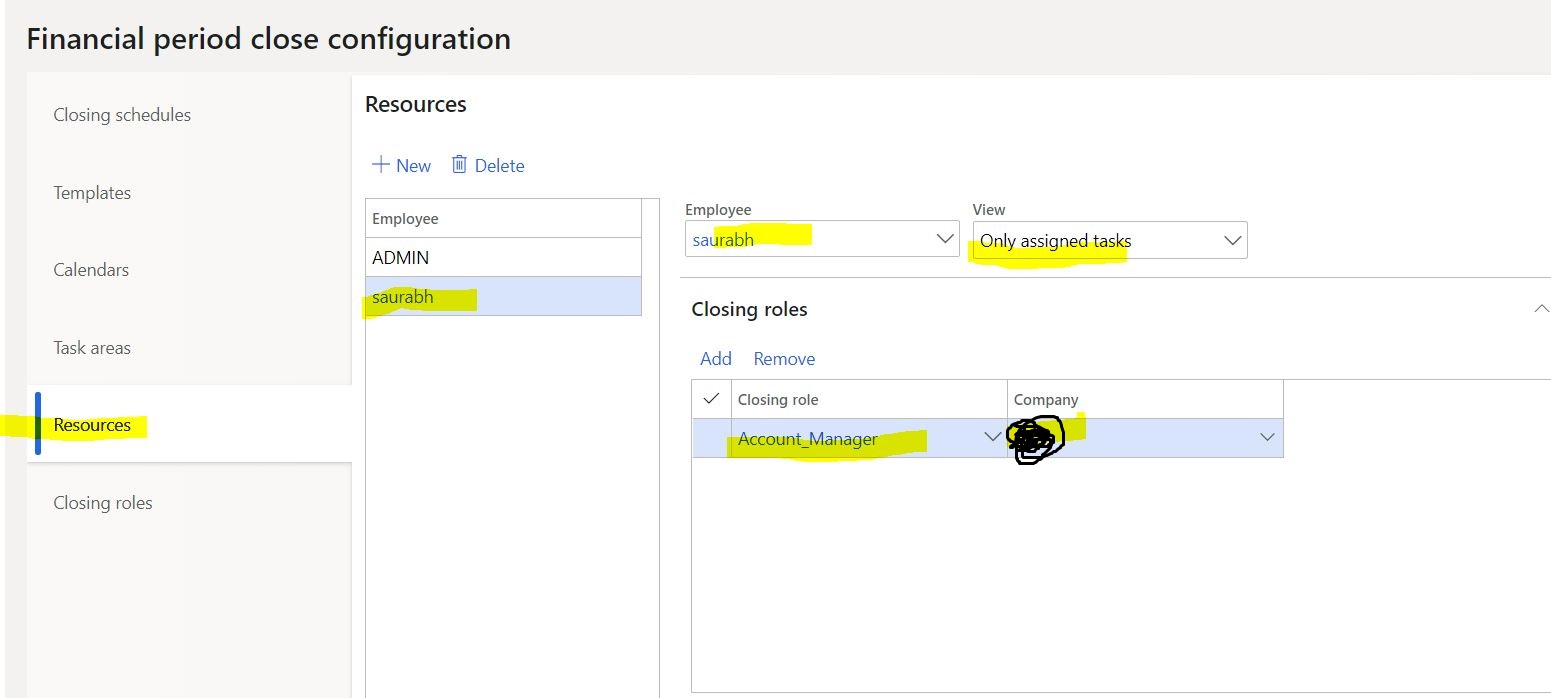Click the Employee column header above the list
Viewport: 1551px width, 698px height.
click(405, 217)
